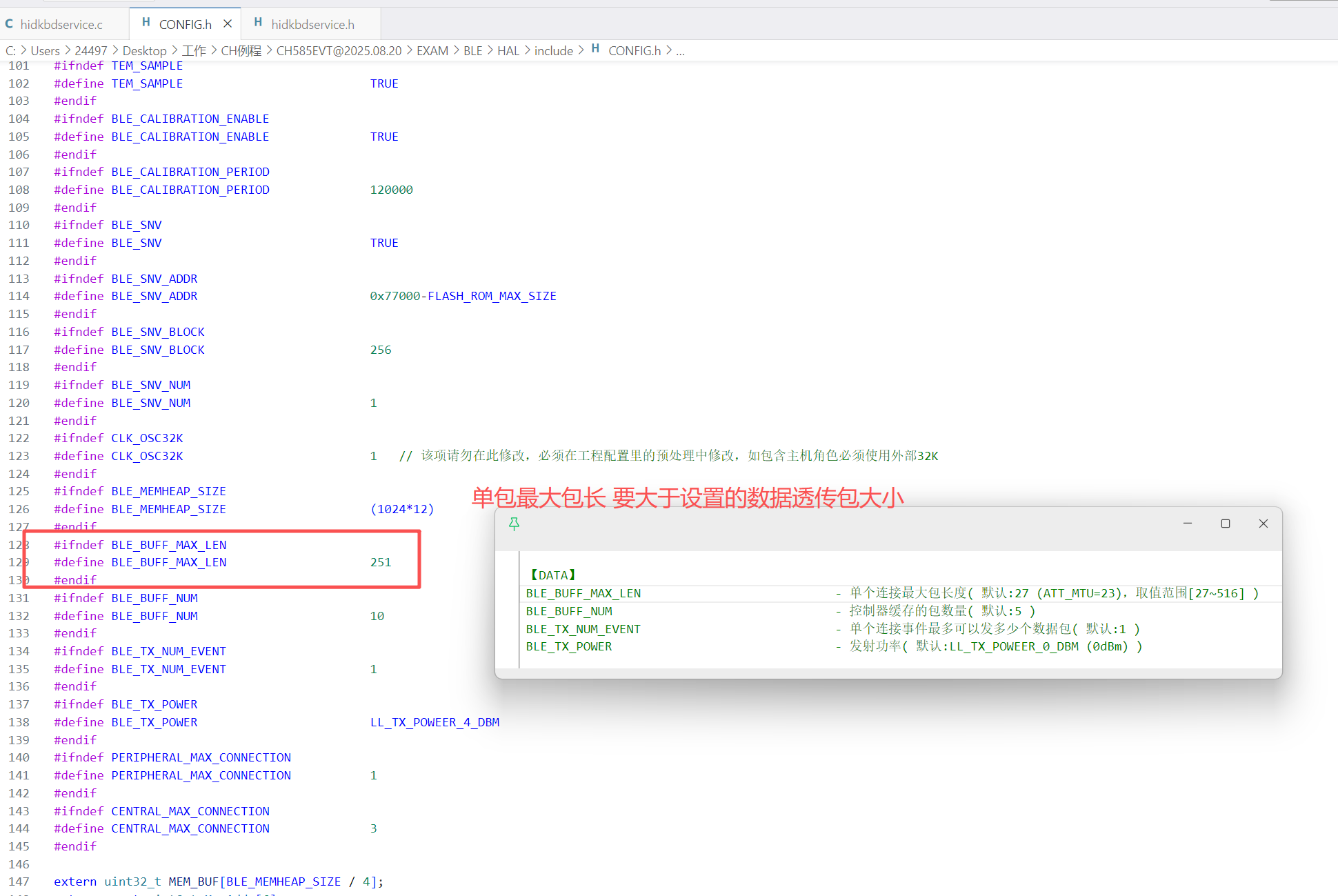
Task: Select BLE_BUFF_NUM row in DATA note
Action: tap(569, 611)
